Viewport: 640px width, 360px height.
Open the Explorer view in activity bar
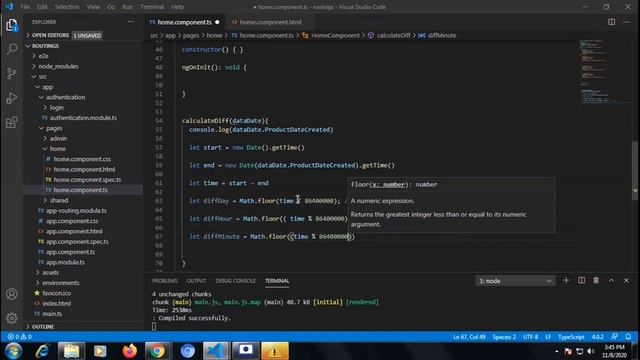(12, 25)
